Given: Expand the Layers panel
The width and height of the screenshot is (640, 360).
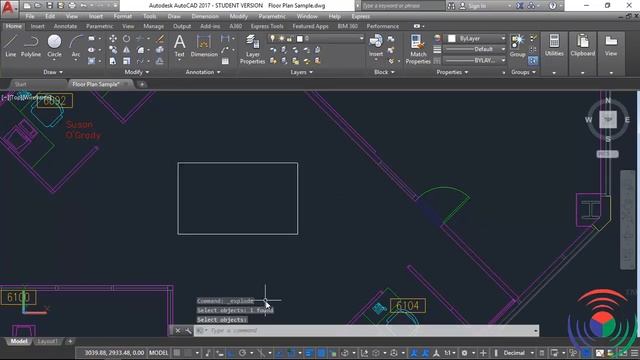Looking at the screenshot, I should point(301,72).
